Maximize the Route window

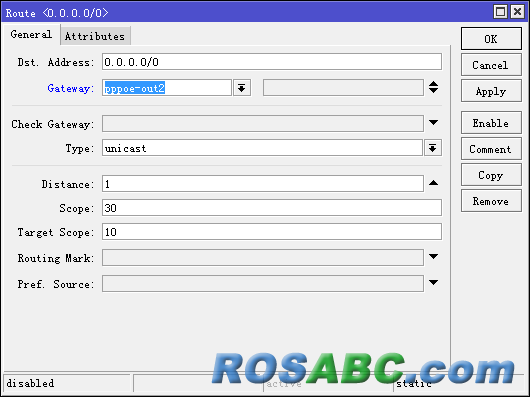click(x=500, y=12)
